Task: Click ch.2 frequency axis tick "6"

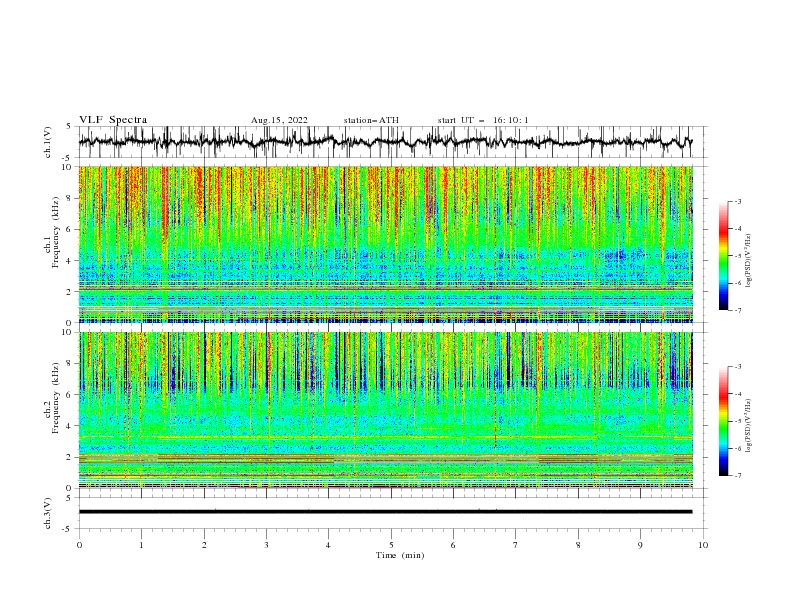Action: coord(70,395)
